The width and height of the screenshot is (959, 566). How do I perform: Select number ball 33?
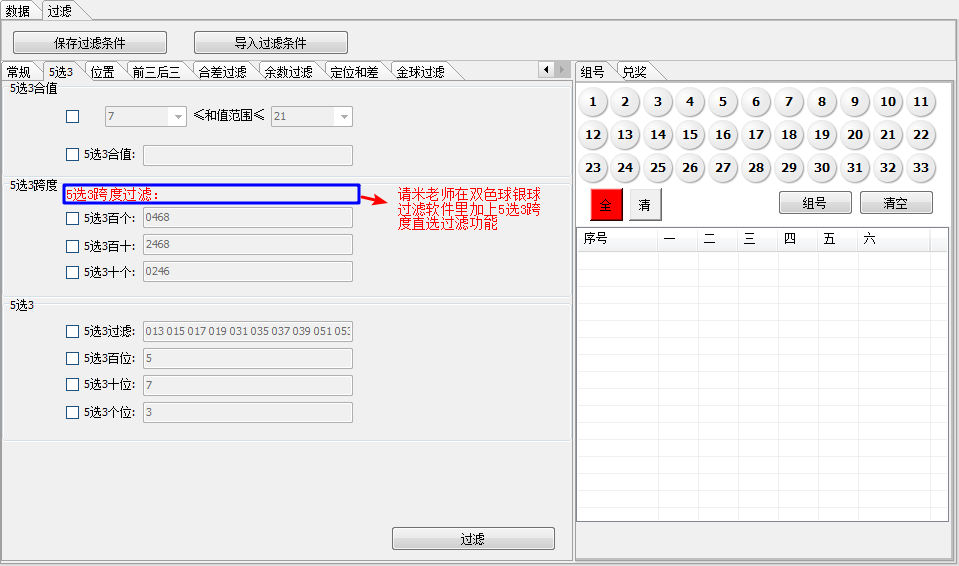point(921,168)
